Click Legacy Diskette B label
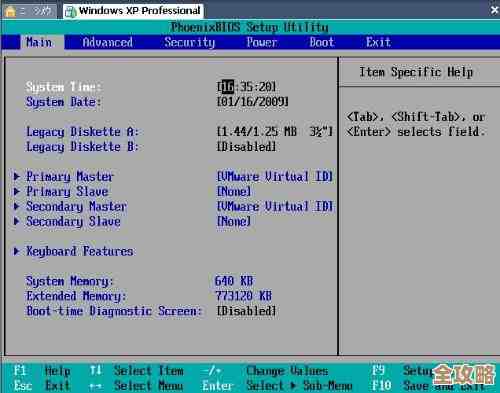The width and height of the screenshot is (500, 393). pos(82,147)
